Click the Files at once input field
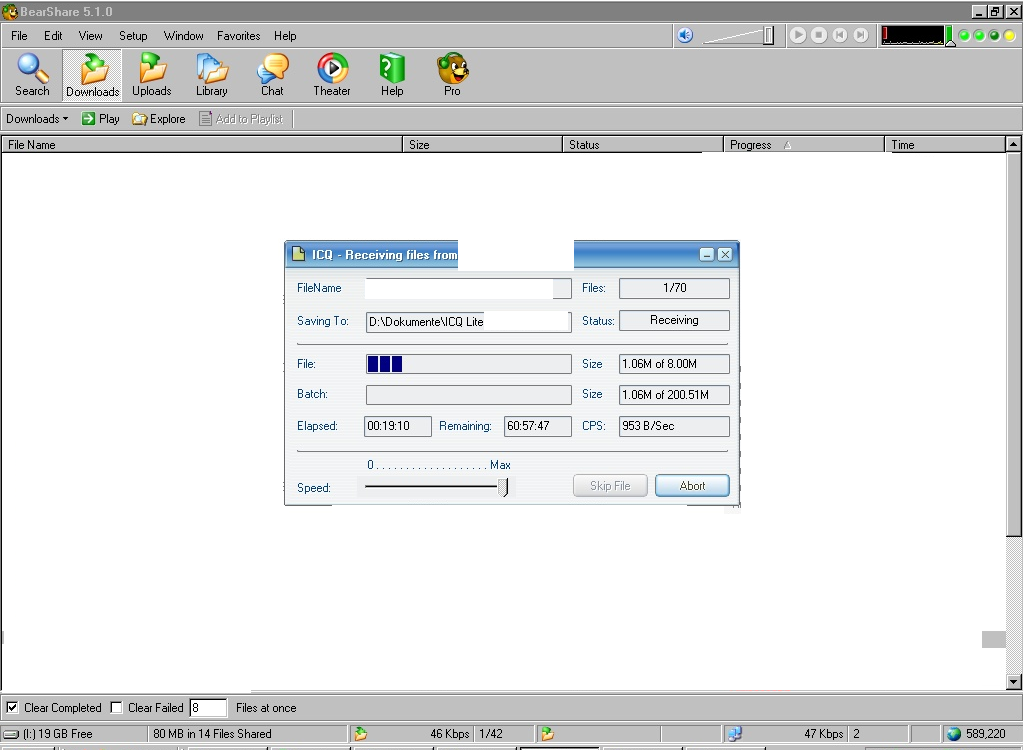The image size is (1023, 750). 208,708
